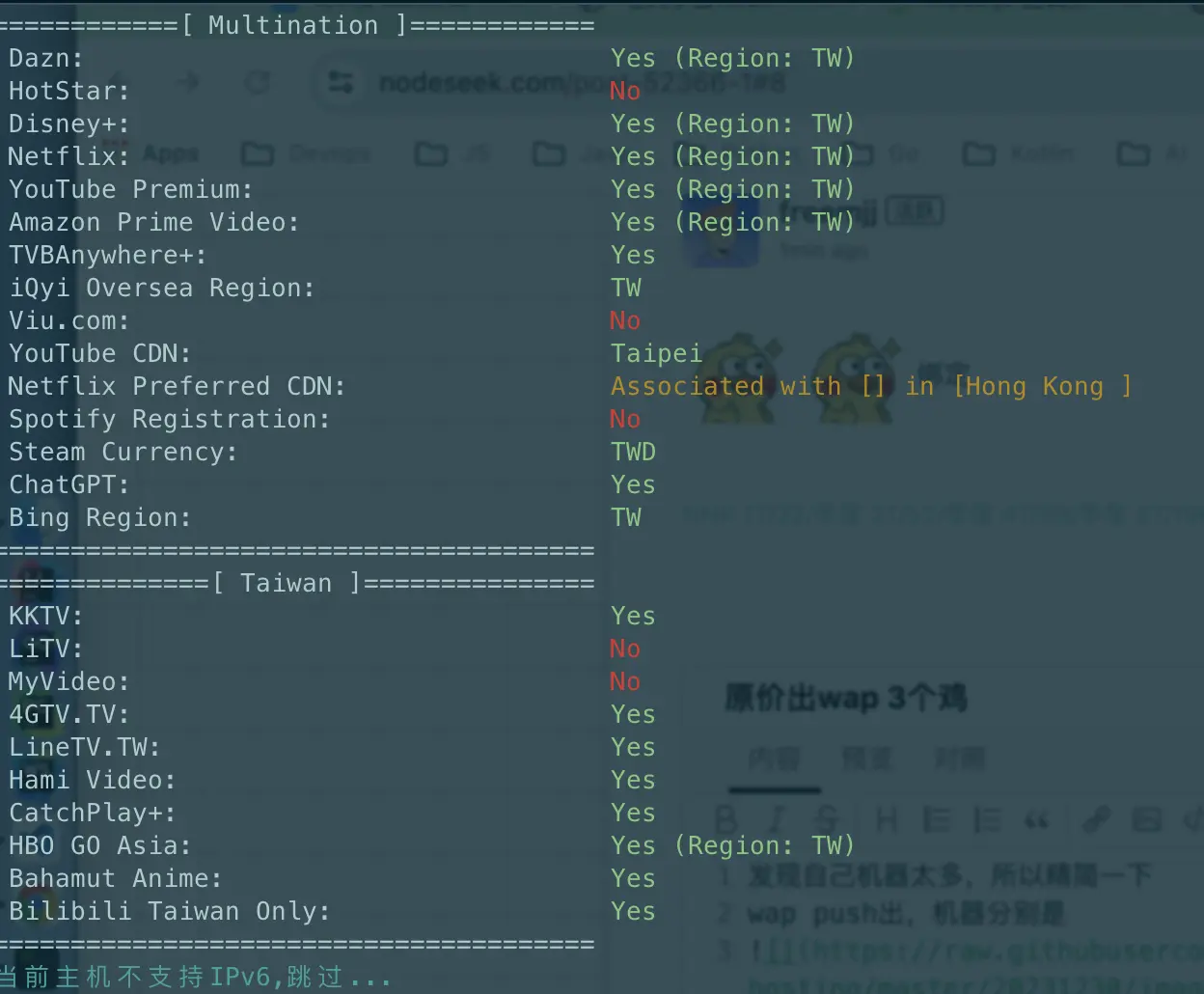Insert a blockquote in the editor
The width and height of the screenshot is (1204, 994).
(x=1036, y=820)
